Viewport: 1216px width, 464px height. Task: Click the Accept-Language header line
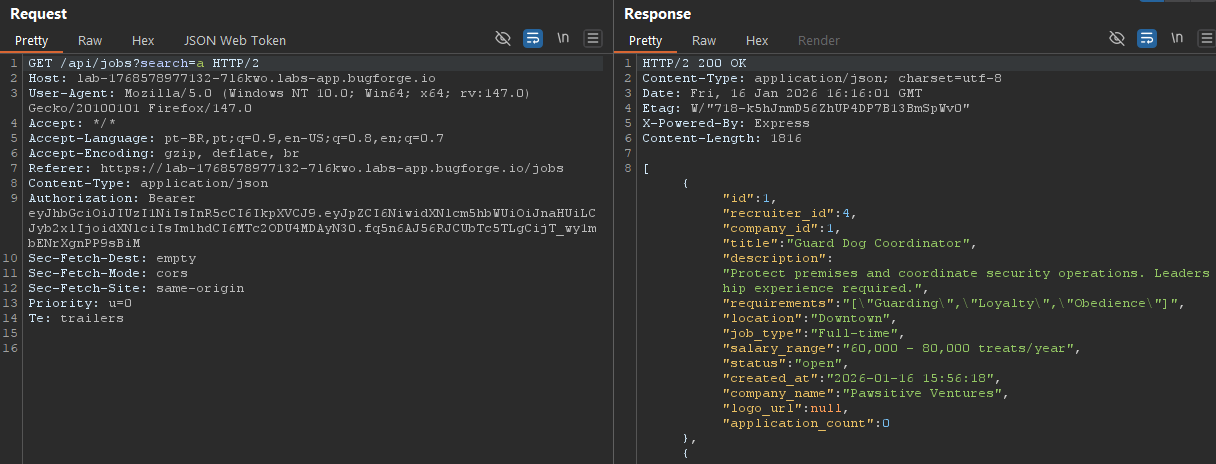(235, 138)
